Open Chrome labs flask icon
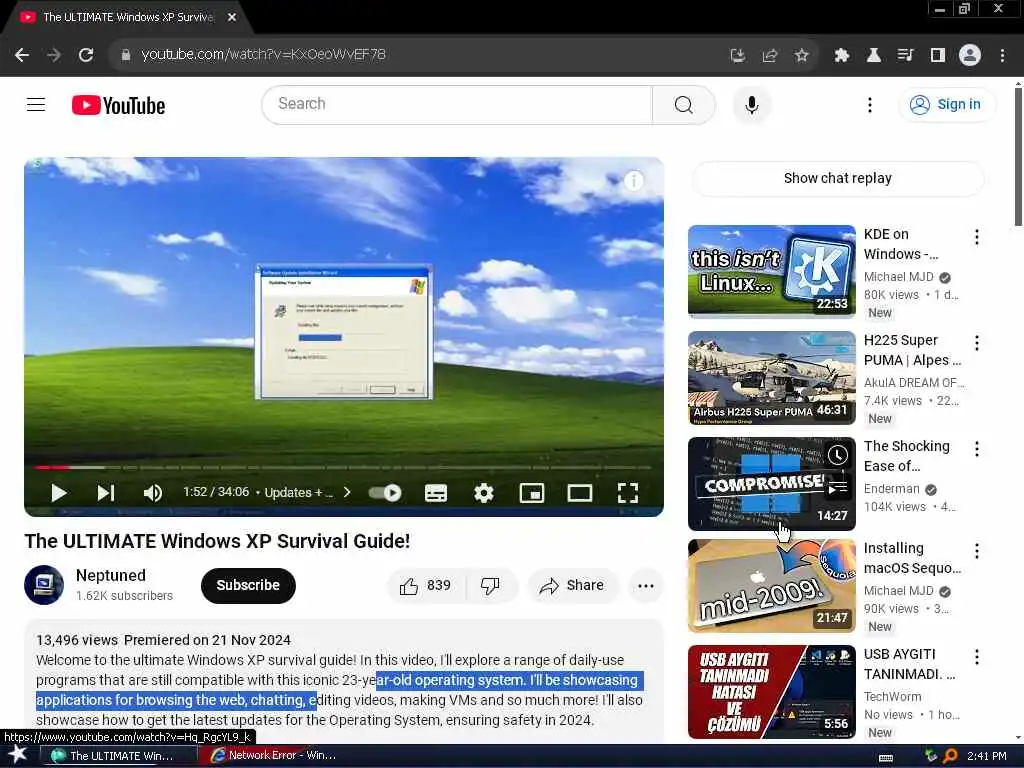The image size is (1024, 768). click(x=873, y=56)
